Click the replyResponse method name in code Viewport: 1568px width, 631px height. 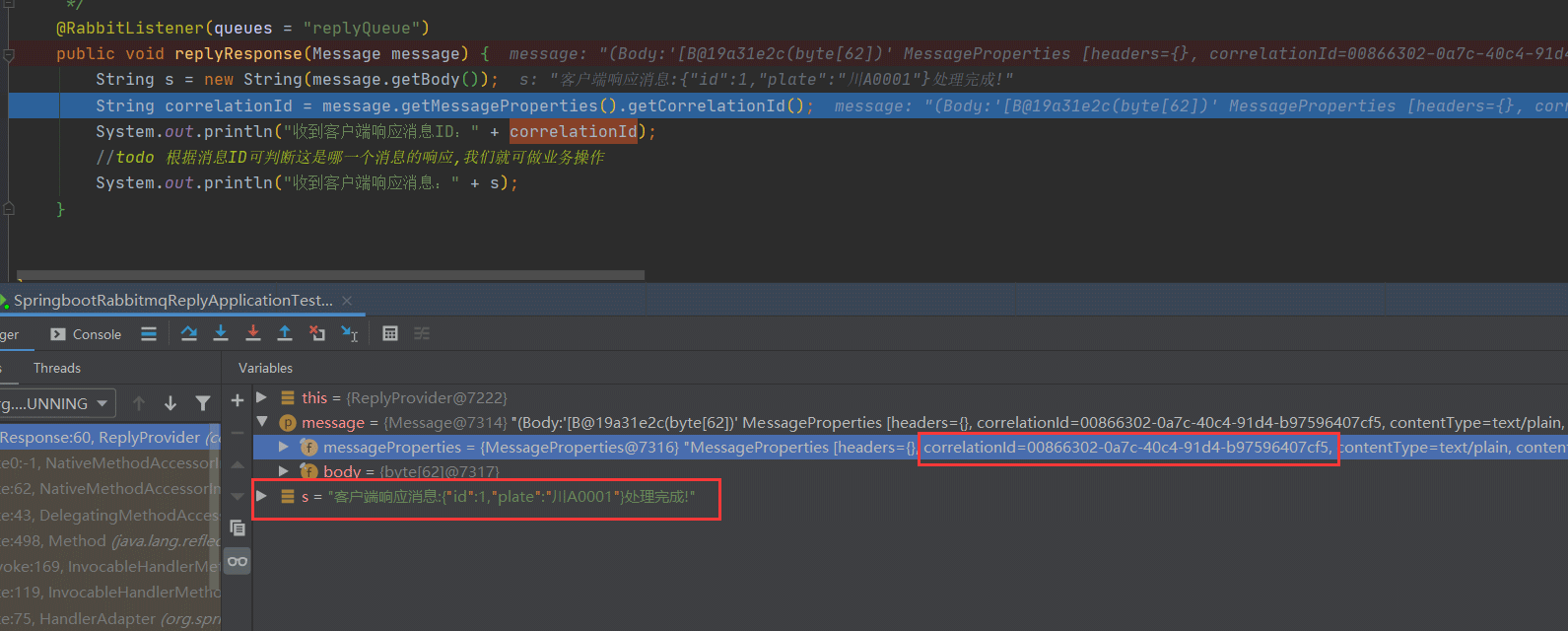[239, 53]
